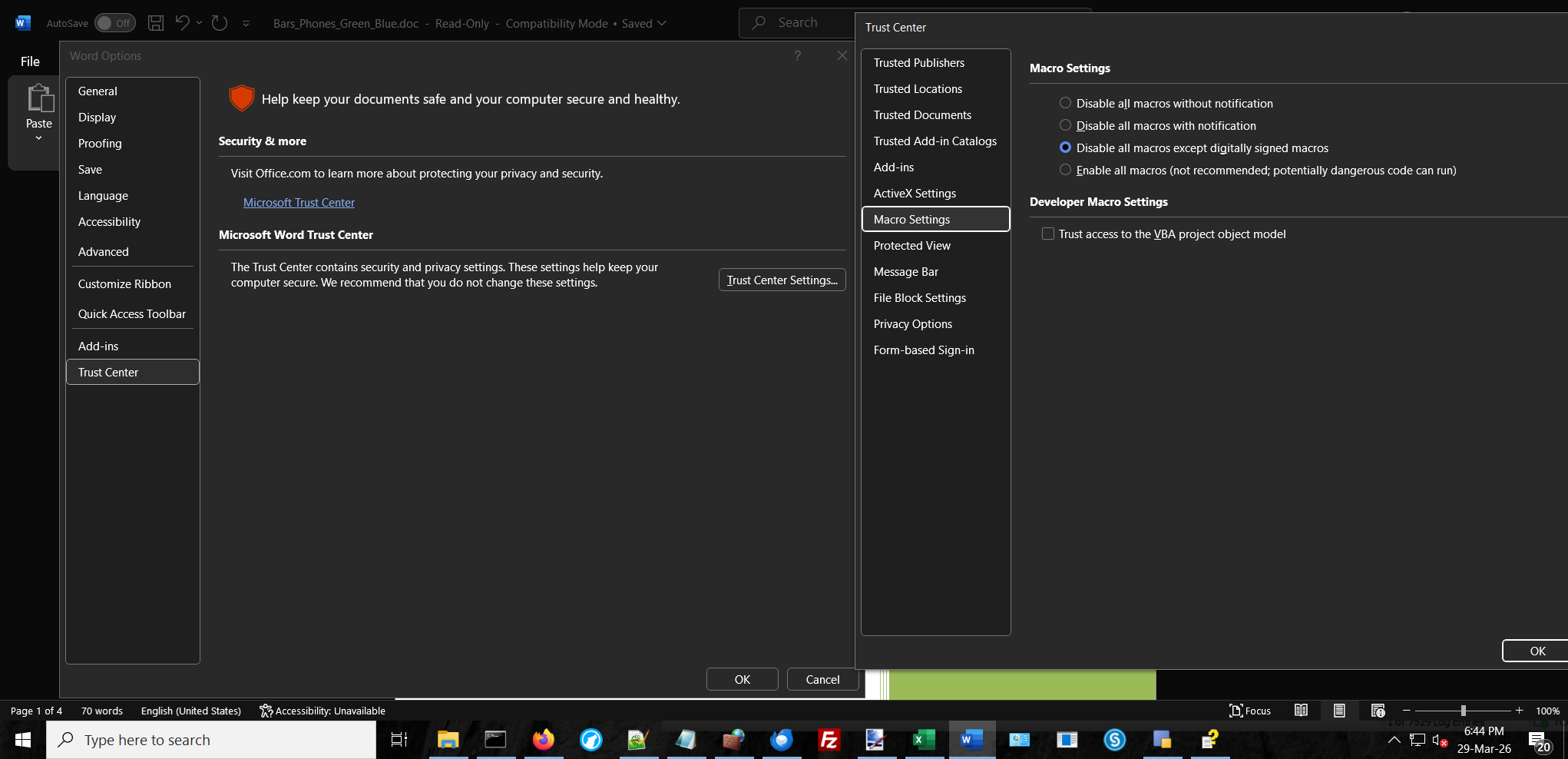Switch to Web Layout view icon

[1378, 711]
